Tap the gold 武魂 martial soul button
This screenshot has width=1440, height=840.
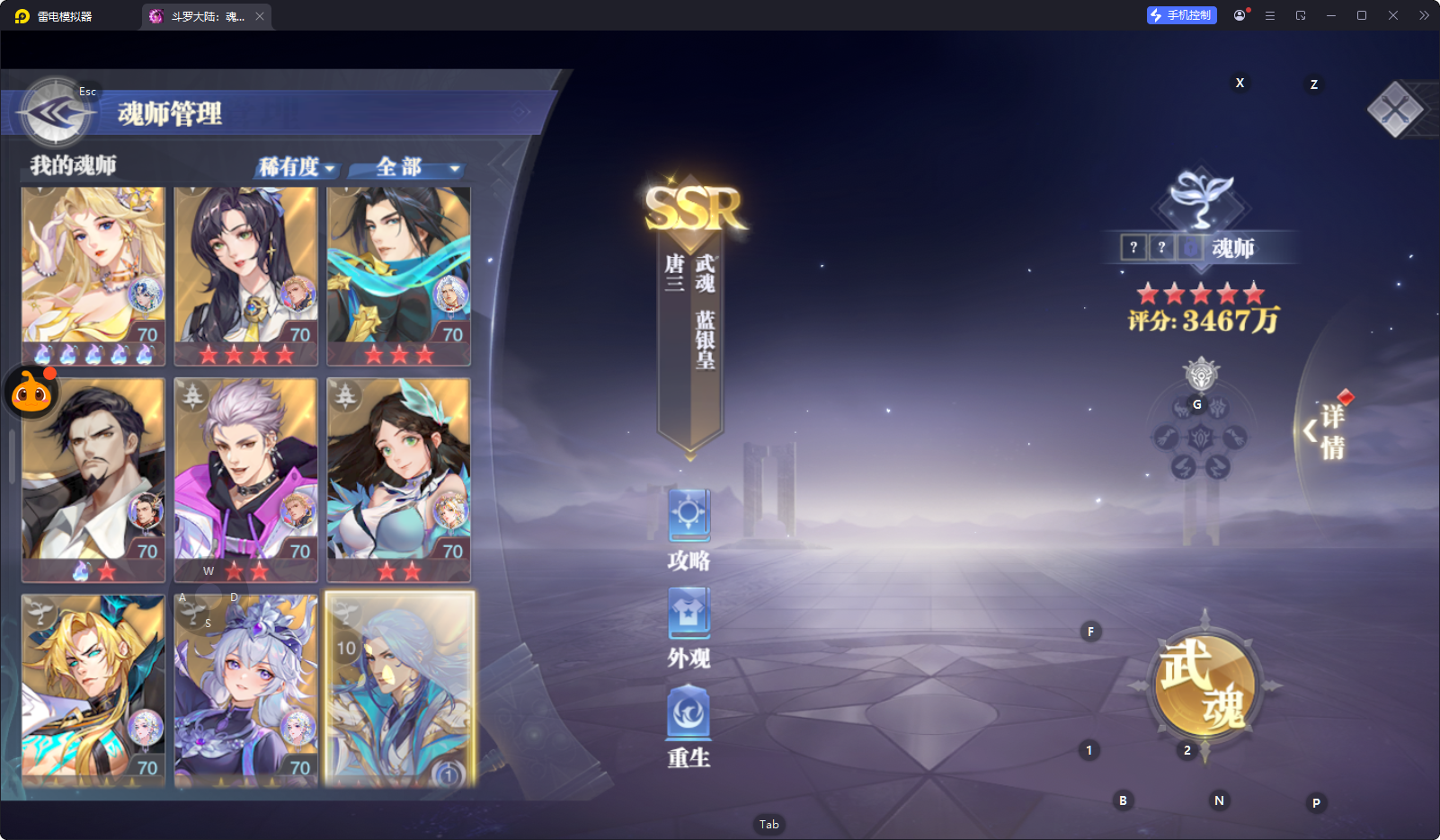tap(1204, 687)
